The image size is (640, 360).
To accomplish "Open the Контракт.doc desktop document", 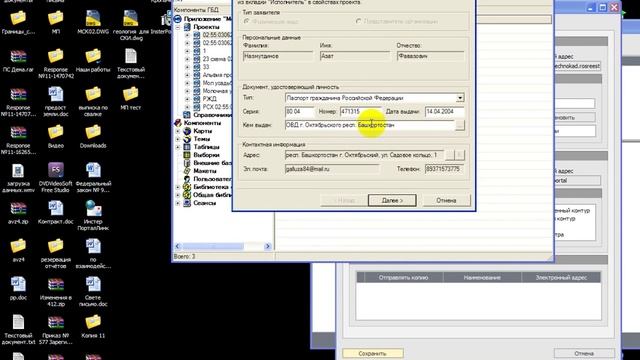I will [56, 212].
